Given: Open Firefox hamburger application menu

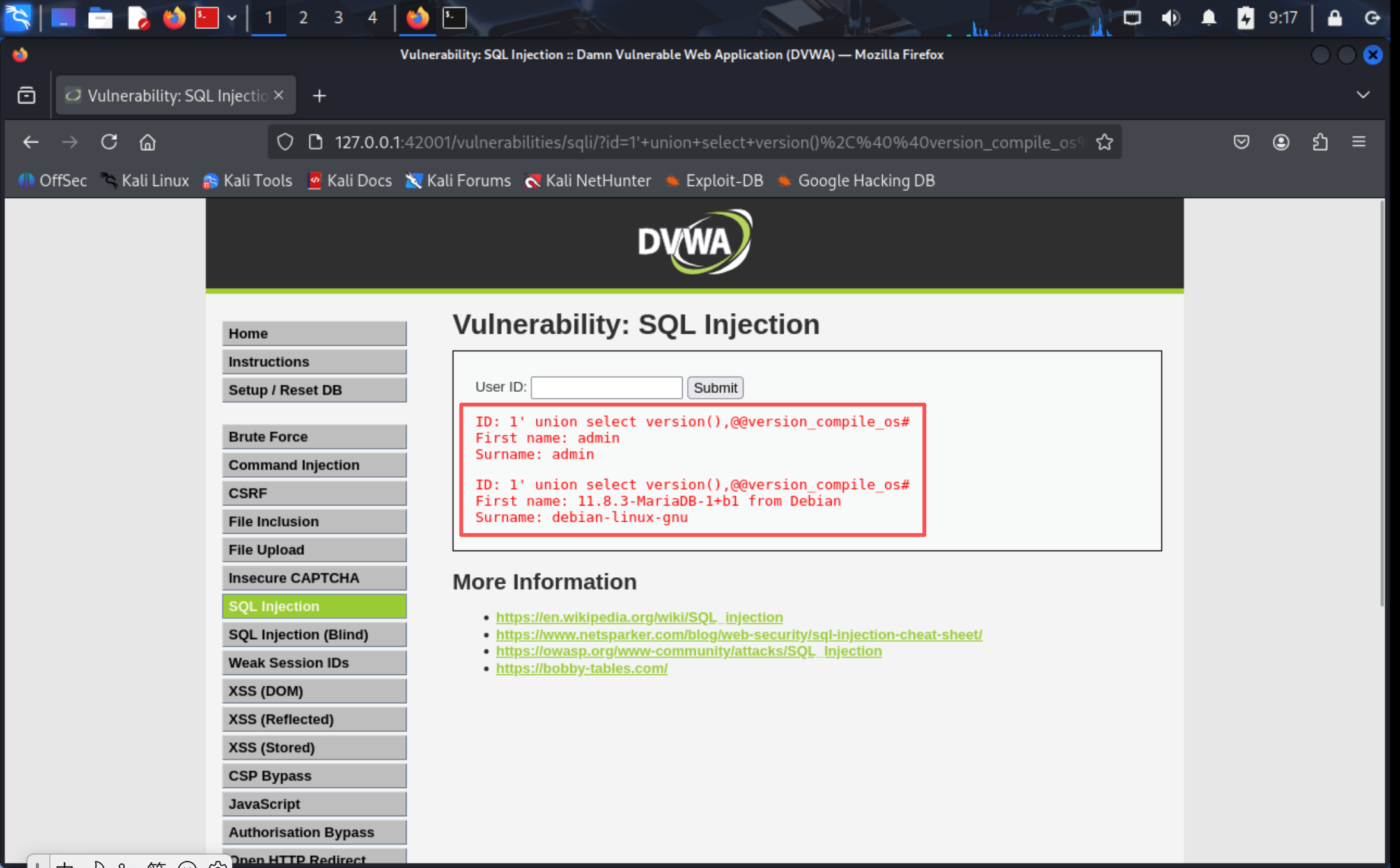Looking at the screenshot, I should [x=1359, y=142].
